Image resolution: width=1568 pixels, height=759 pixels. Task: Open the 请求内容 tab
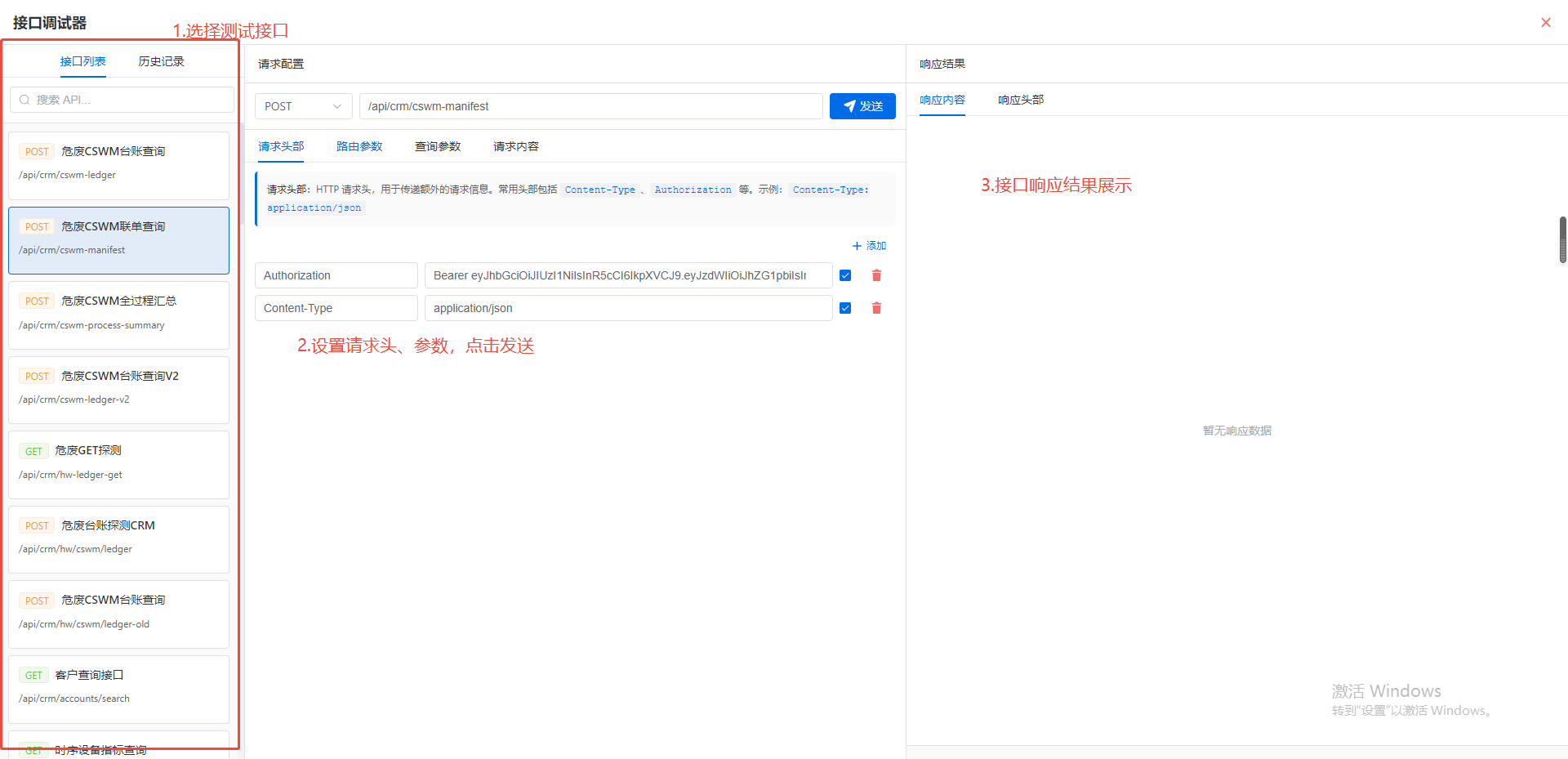(516, 146)
